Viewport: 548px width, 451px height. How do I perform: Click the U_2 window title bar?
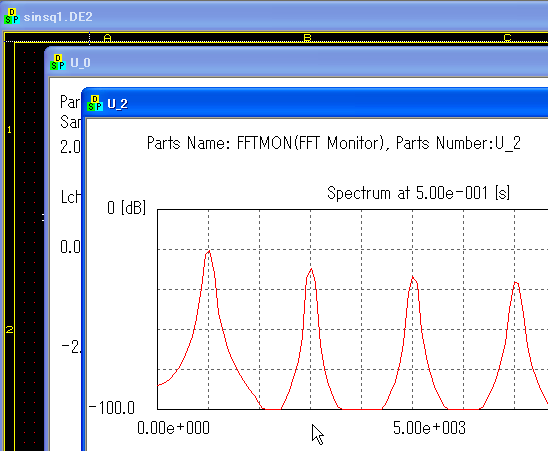tap(316, 103)
